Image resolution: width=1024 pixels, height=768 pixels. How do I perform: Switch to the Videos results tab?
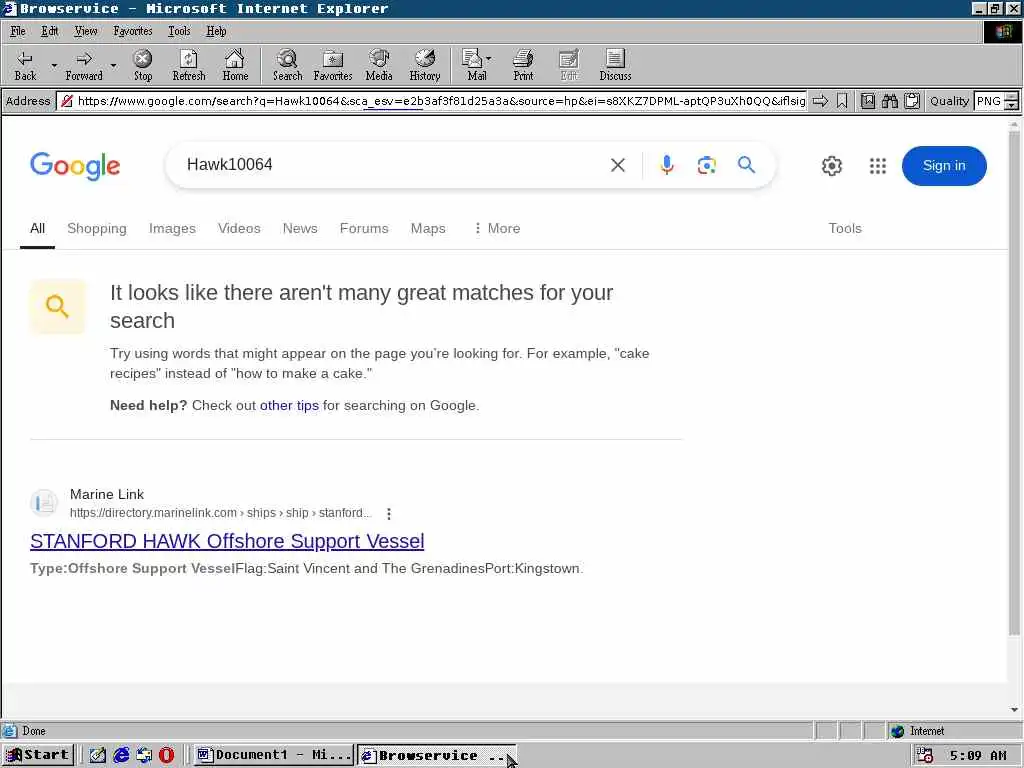239,229
